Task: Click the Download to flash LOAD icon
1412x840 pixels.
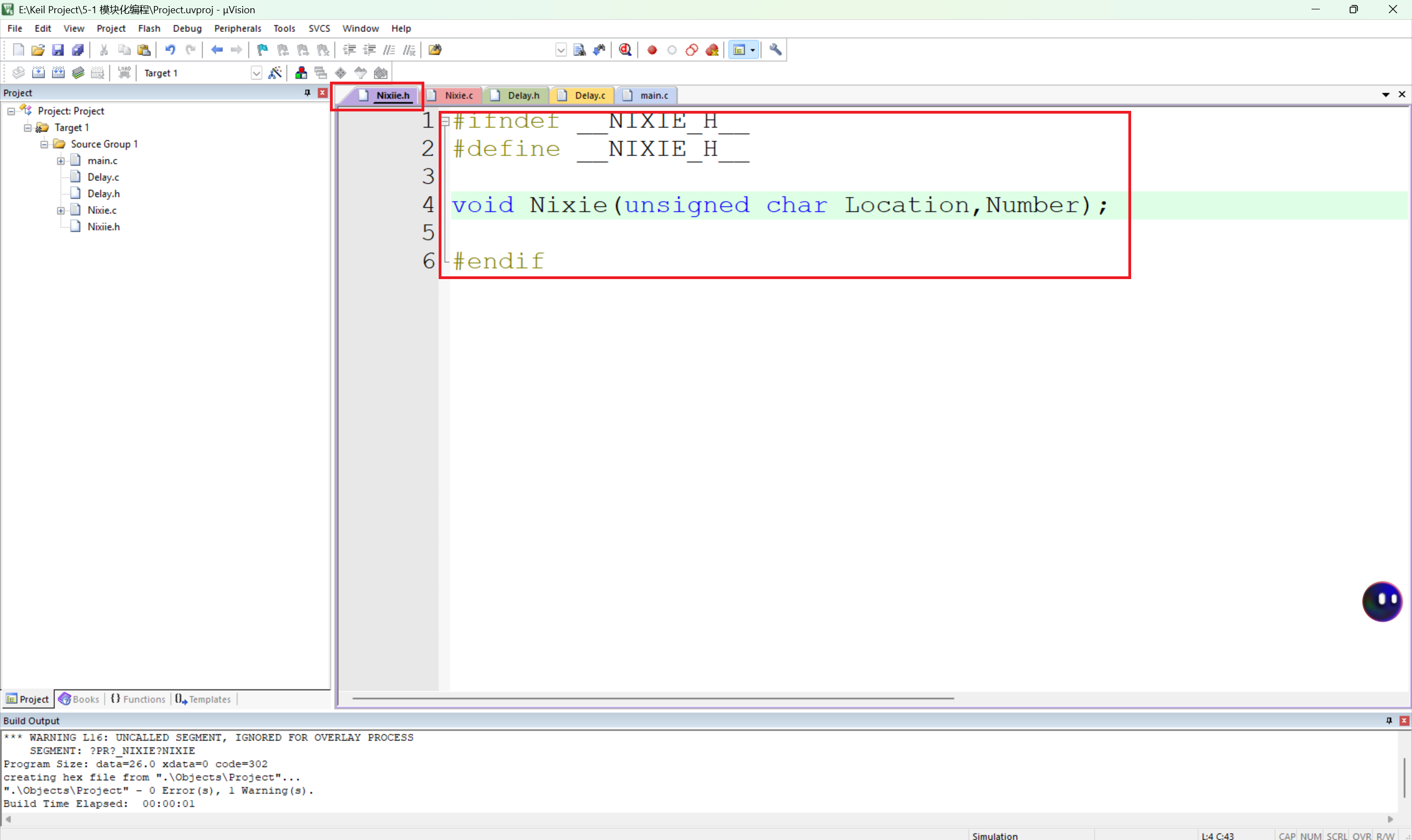Action: tap(124, 72)
